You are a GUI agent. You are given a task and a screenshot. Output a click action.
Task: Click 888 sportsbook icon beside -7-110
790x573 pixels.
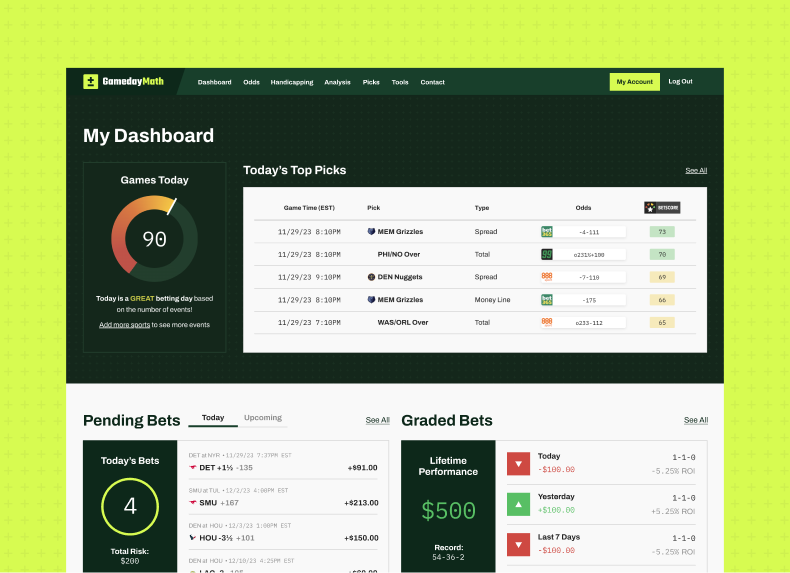[x=547, y=277]
